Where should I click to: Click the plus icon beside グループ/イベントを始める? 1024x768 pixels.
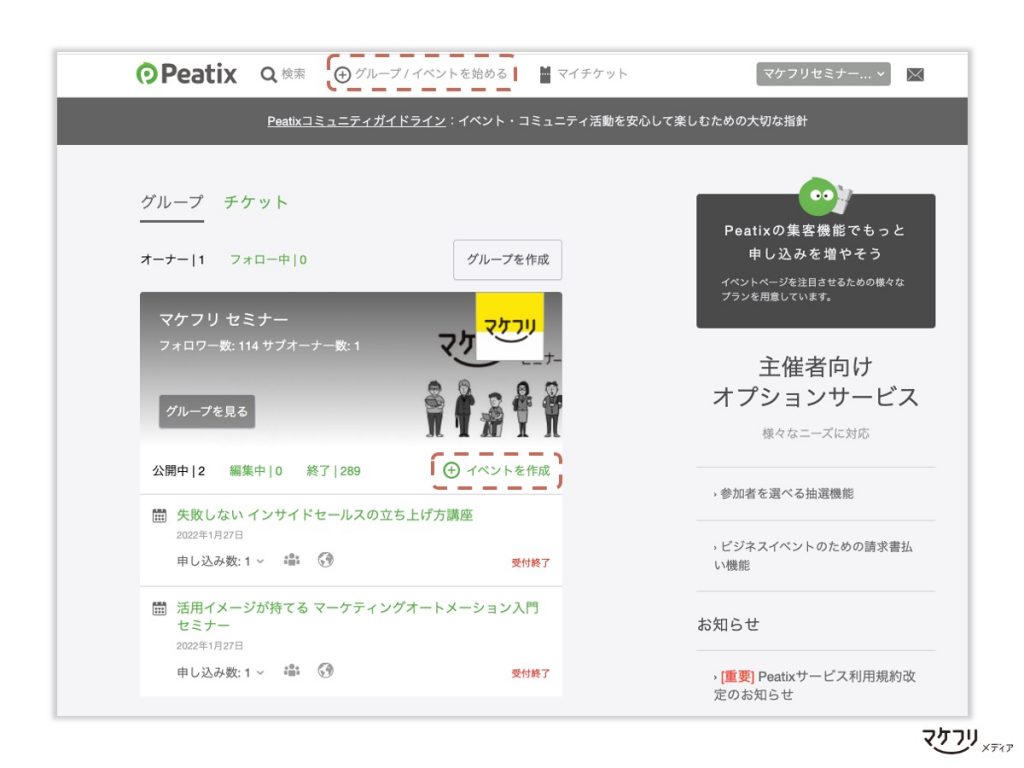344,73
